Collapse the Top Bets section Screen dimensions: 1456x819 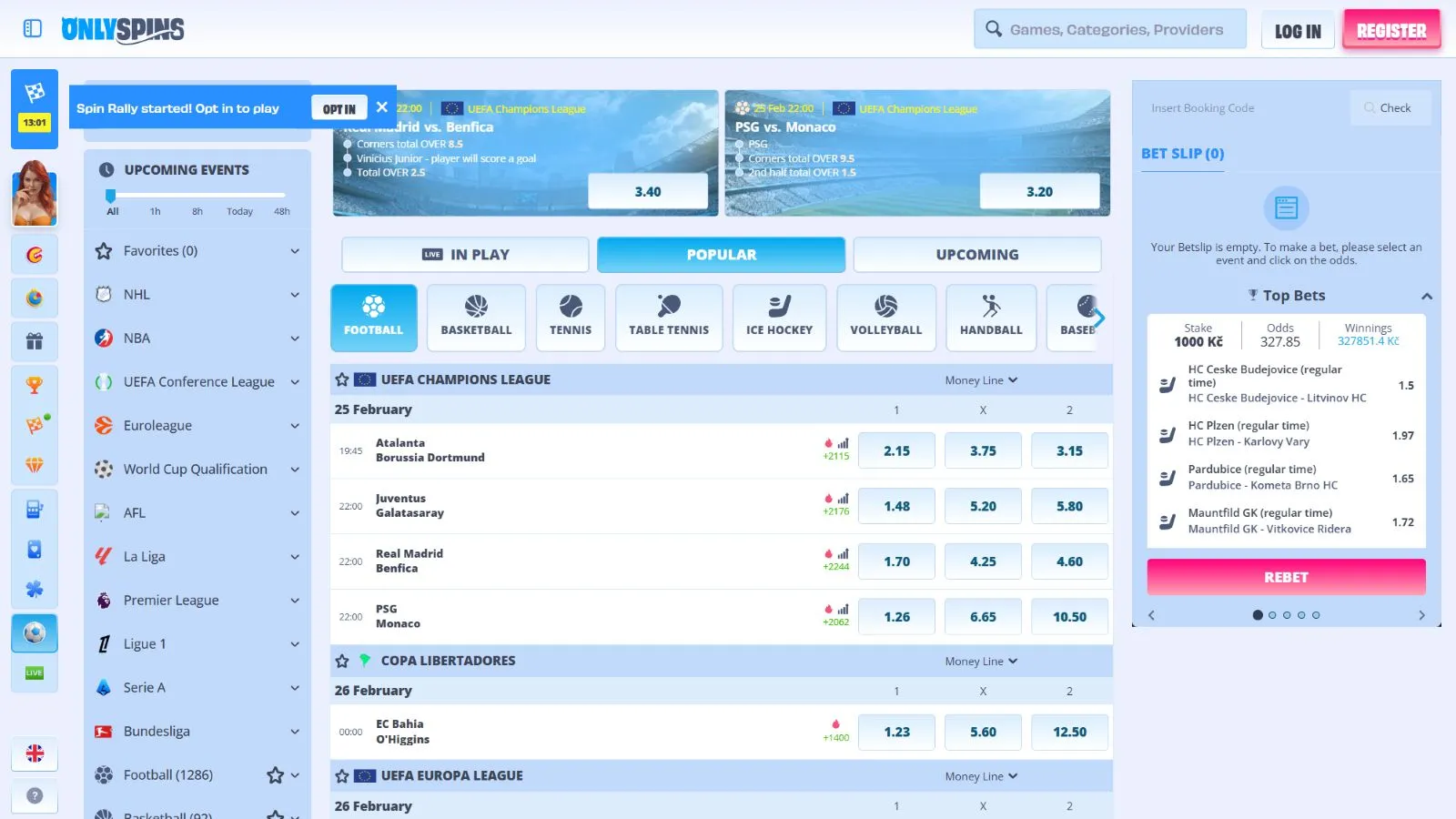[x=1426, y=296]
